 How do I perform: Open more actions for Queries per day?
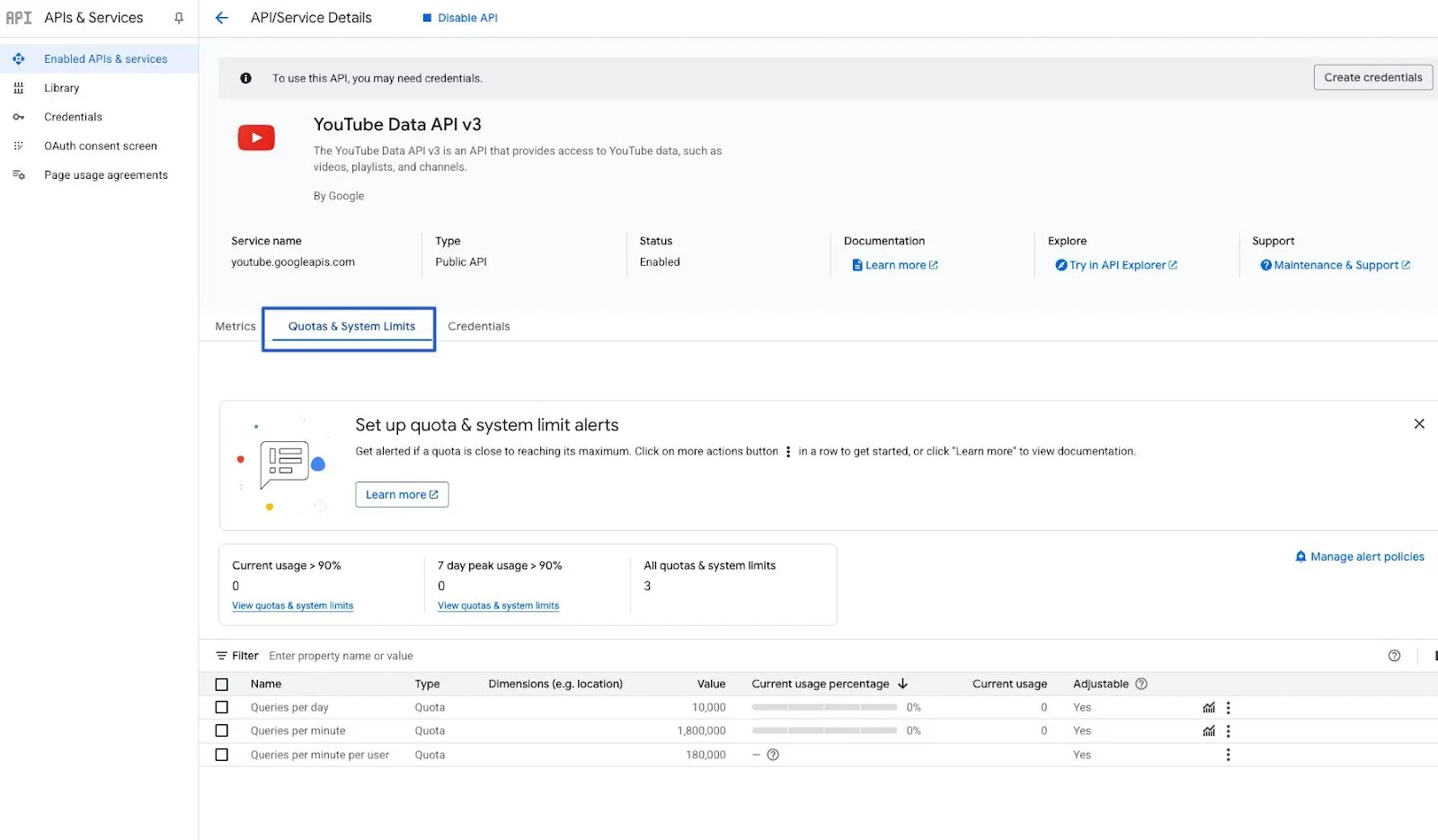tap(1229, 708)
